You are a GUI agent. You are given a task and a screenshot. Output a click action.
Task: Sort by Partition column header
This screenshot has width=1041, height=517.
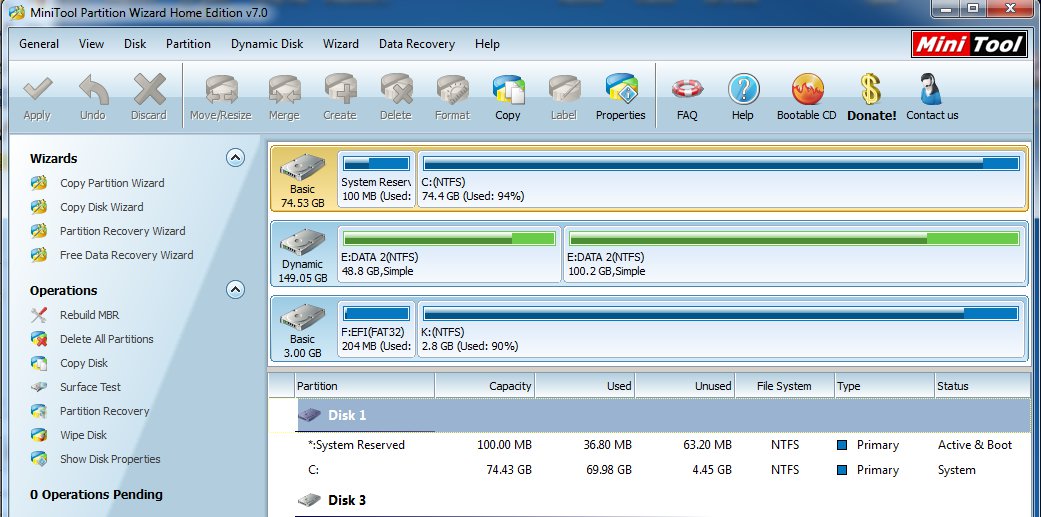point(364,386)
